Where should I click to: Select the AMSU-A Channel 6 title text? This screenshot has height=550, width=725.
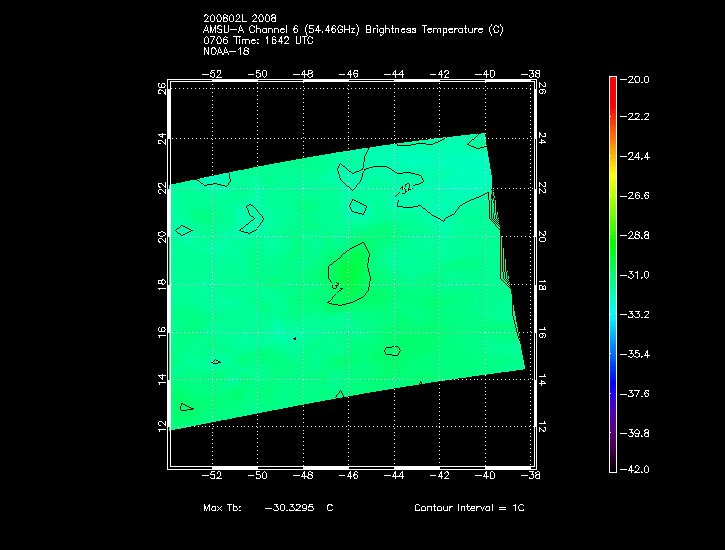coord(353,30)
